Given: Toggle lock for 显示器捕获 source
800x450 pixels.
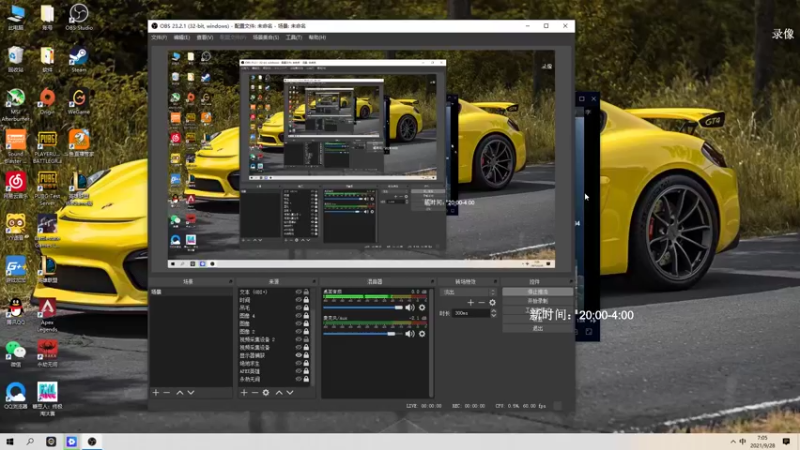Looking at the screenshot, I should coord(306,355).
